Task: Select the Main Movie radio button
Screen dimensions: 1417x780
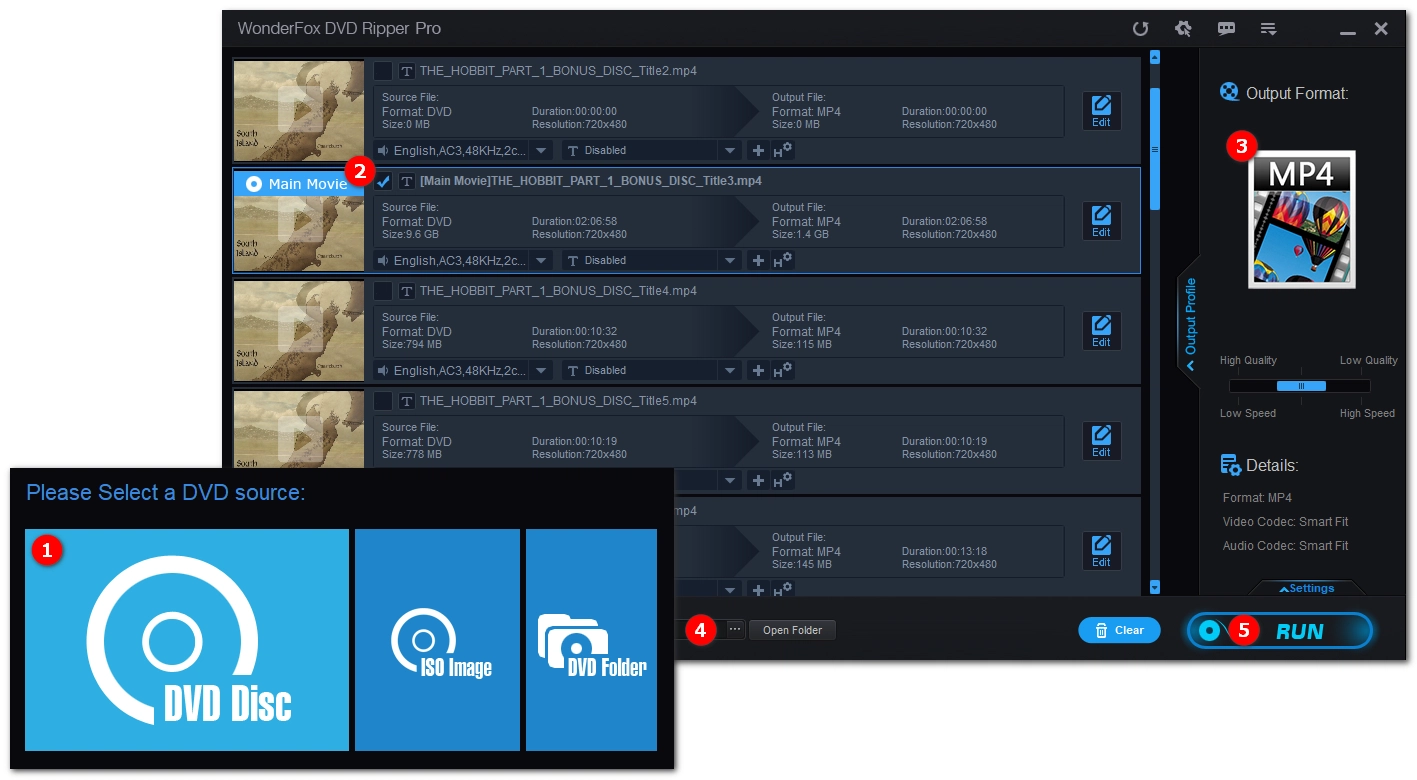Action: tap(254, 184)
